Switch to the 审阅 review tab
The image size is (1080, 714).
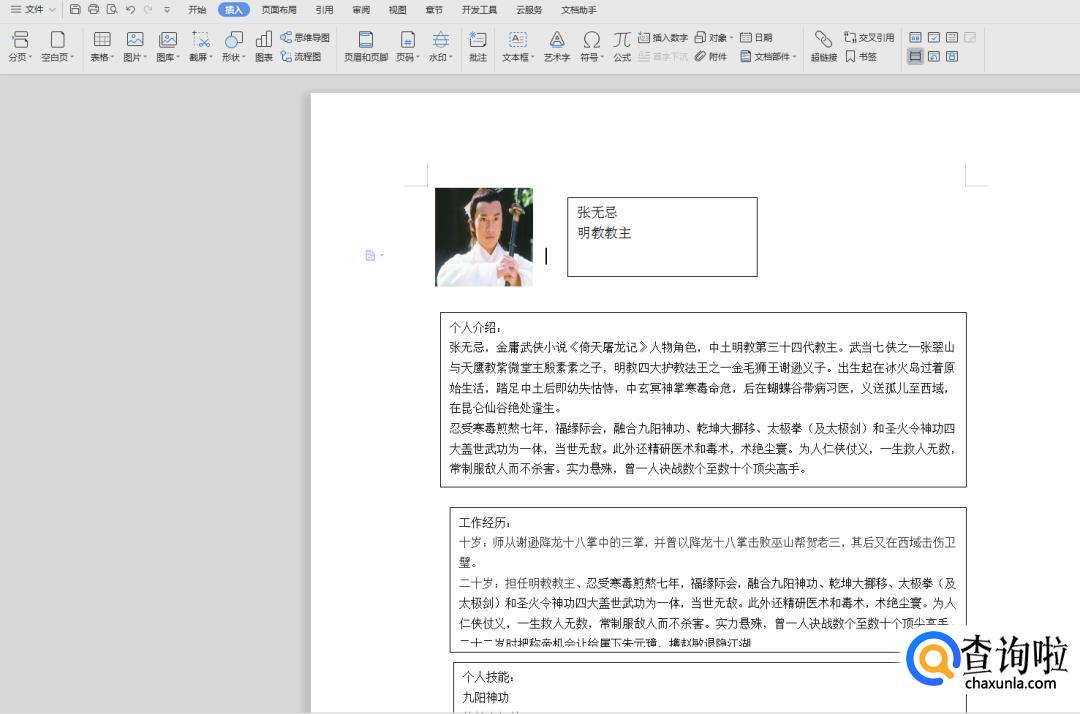pos(361,10)
